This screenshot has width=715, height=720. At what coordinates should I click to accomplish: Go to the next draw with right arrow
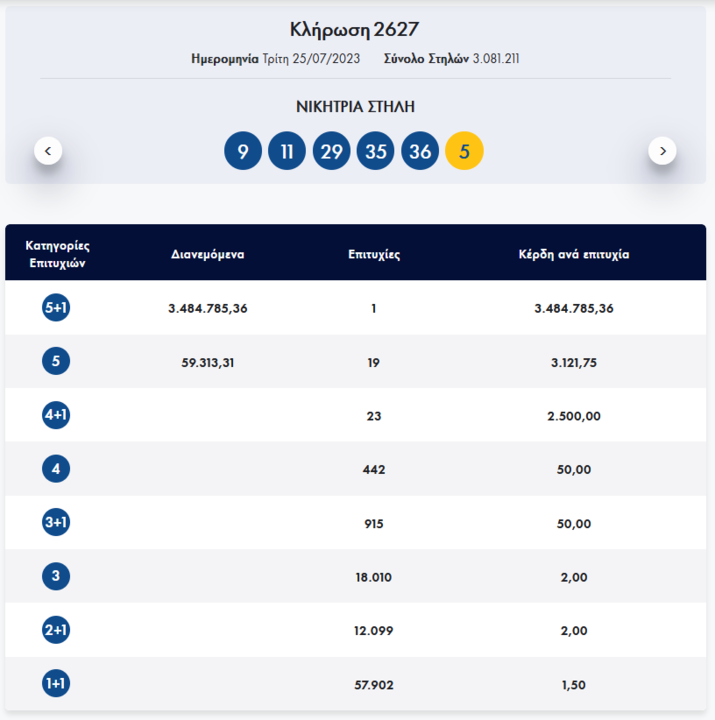[662, 151]
